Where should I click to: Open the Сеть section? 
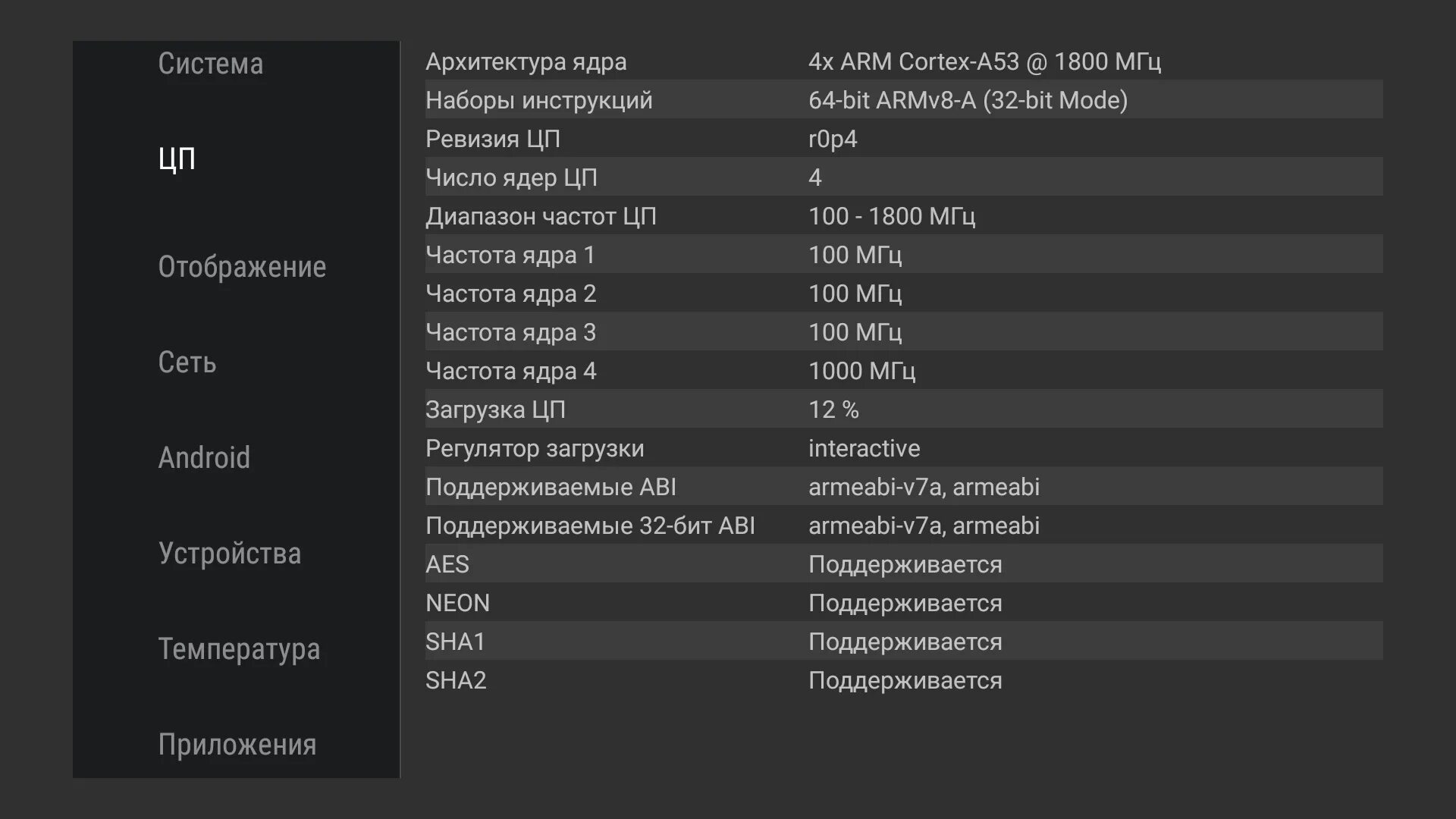(x=187, y=362)
